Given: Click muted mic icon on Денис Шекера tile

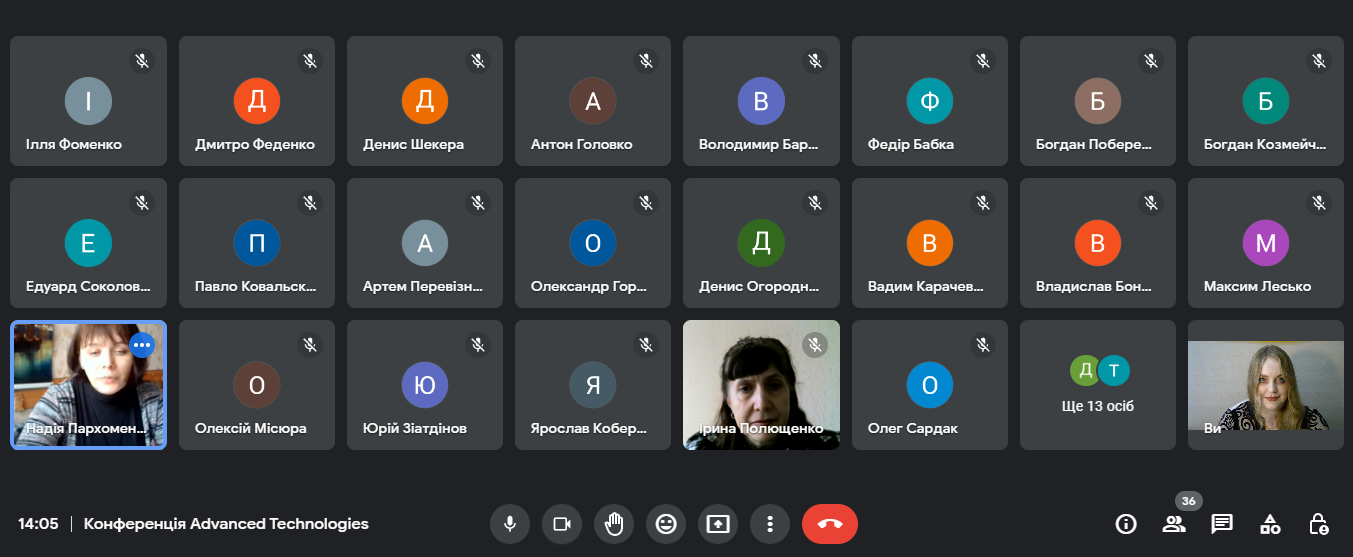Looking at the screenshot, I should click(479, 61).
